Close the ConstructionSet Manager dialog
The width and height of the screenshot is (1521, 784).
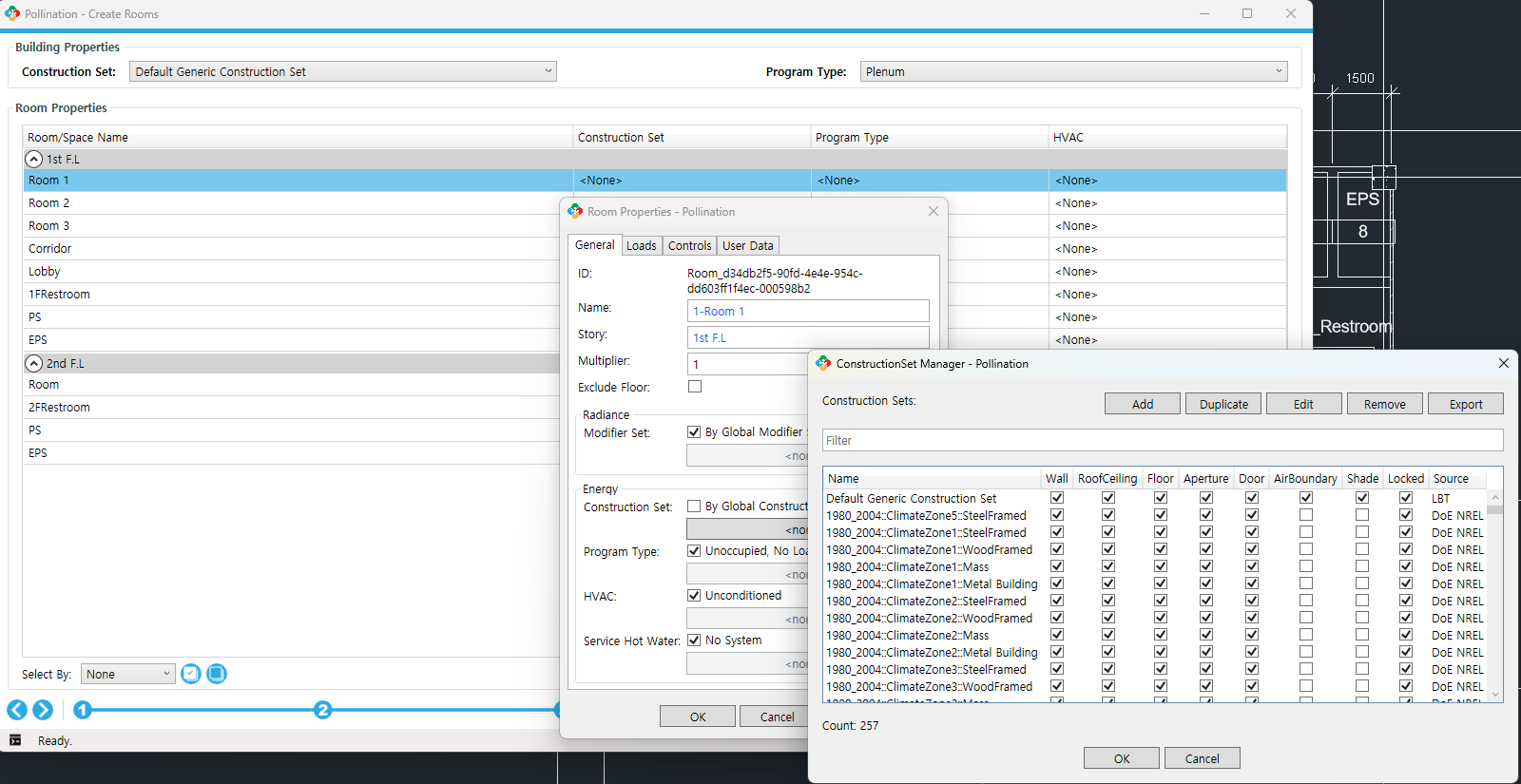pyautogui.click(x=1503, y=363)
